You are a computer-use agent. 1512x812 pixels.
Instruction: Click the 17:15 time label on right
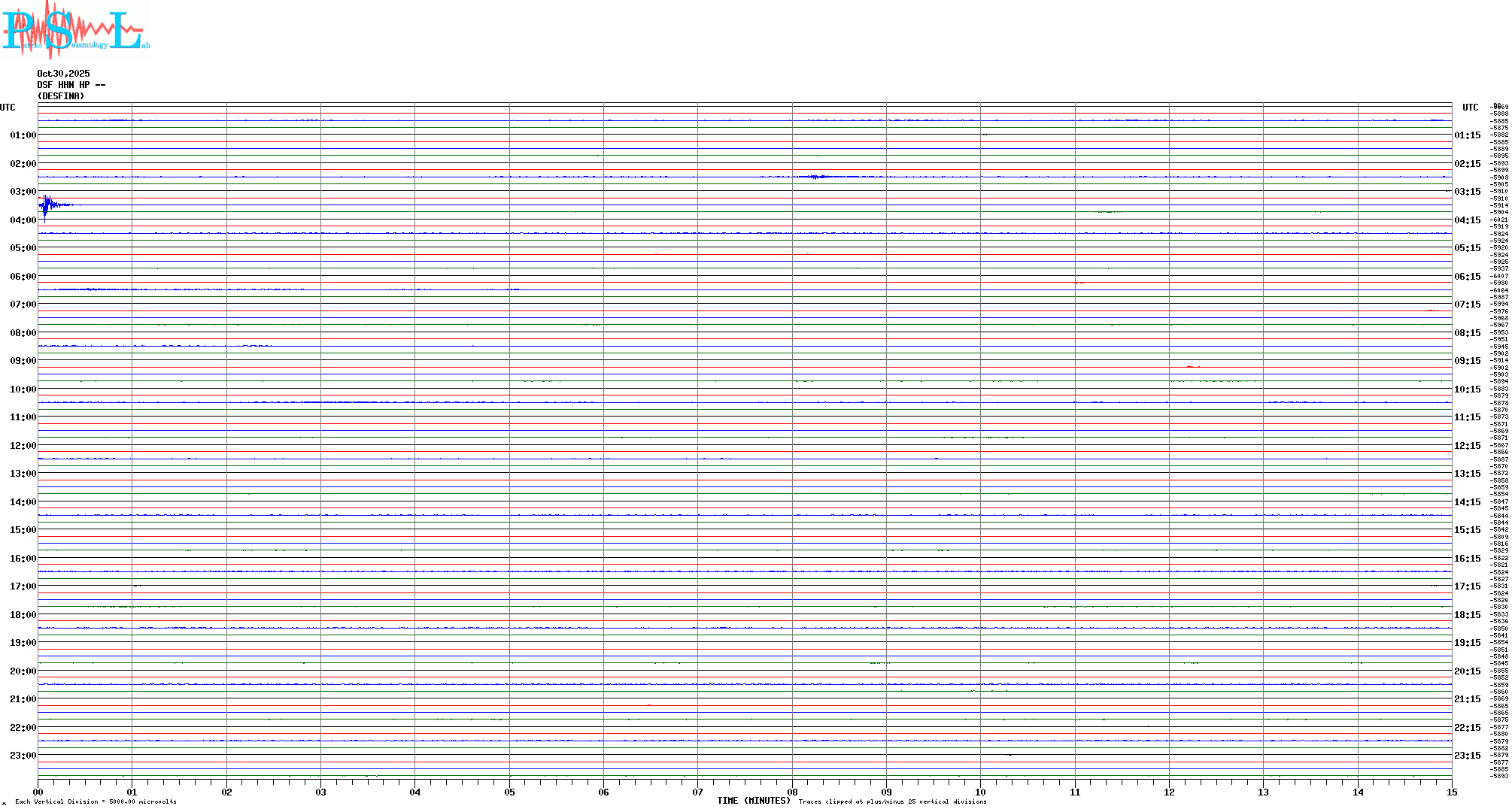(x=1467, y=586)
